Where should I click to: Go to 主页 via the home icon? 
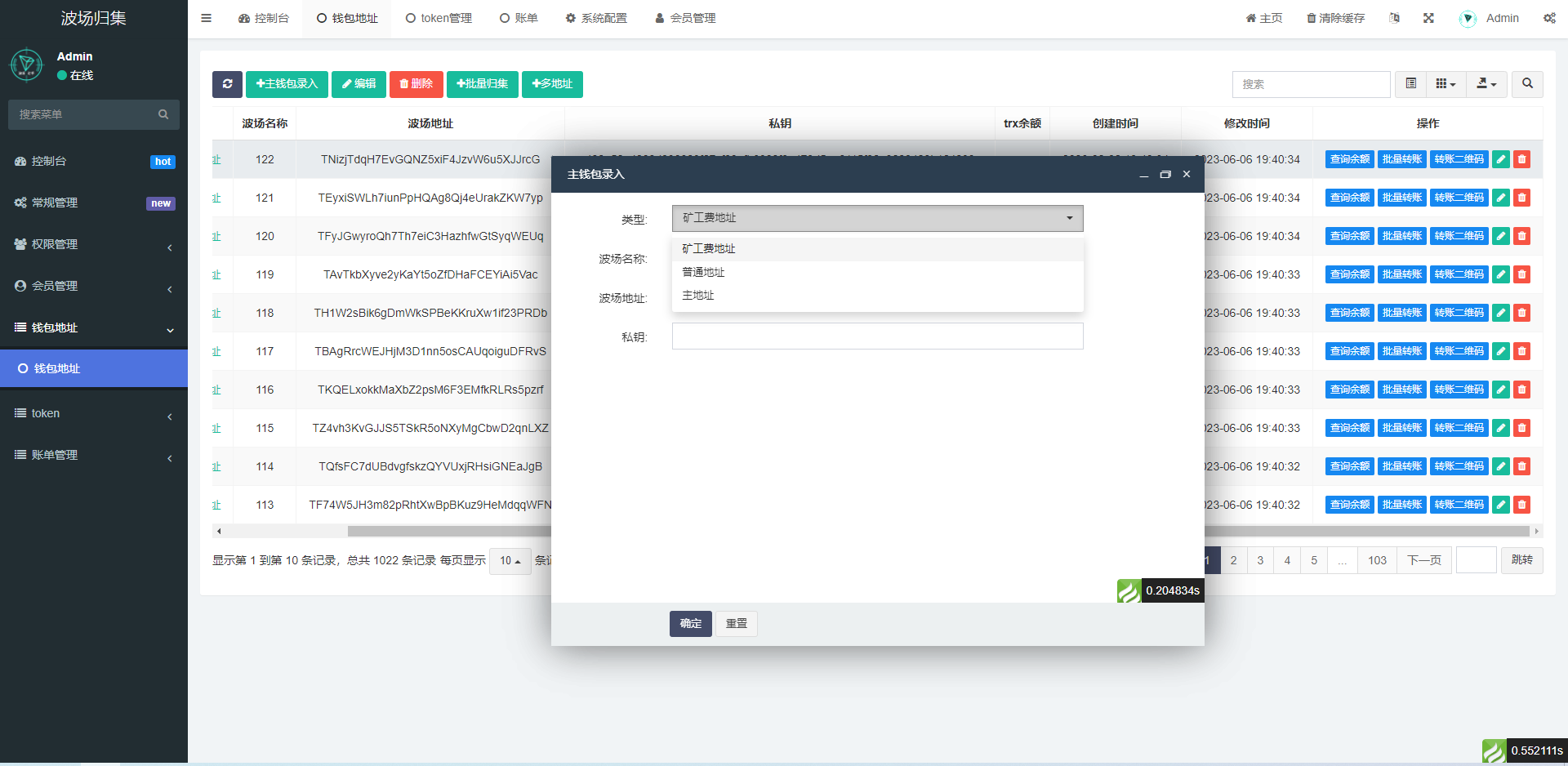coord(1263,18)
